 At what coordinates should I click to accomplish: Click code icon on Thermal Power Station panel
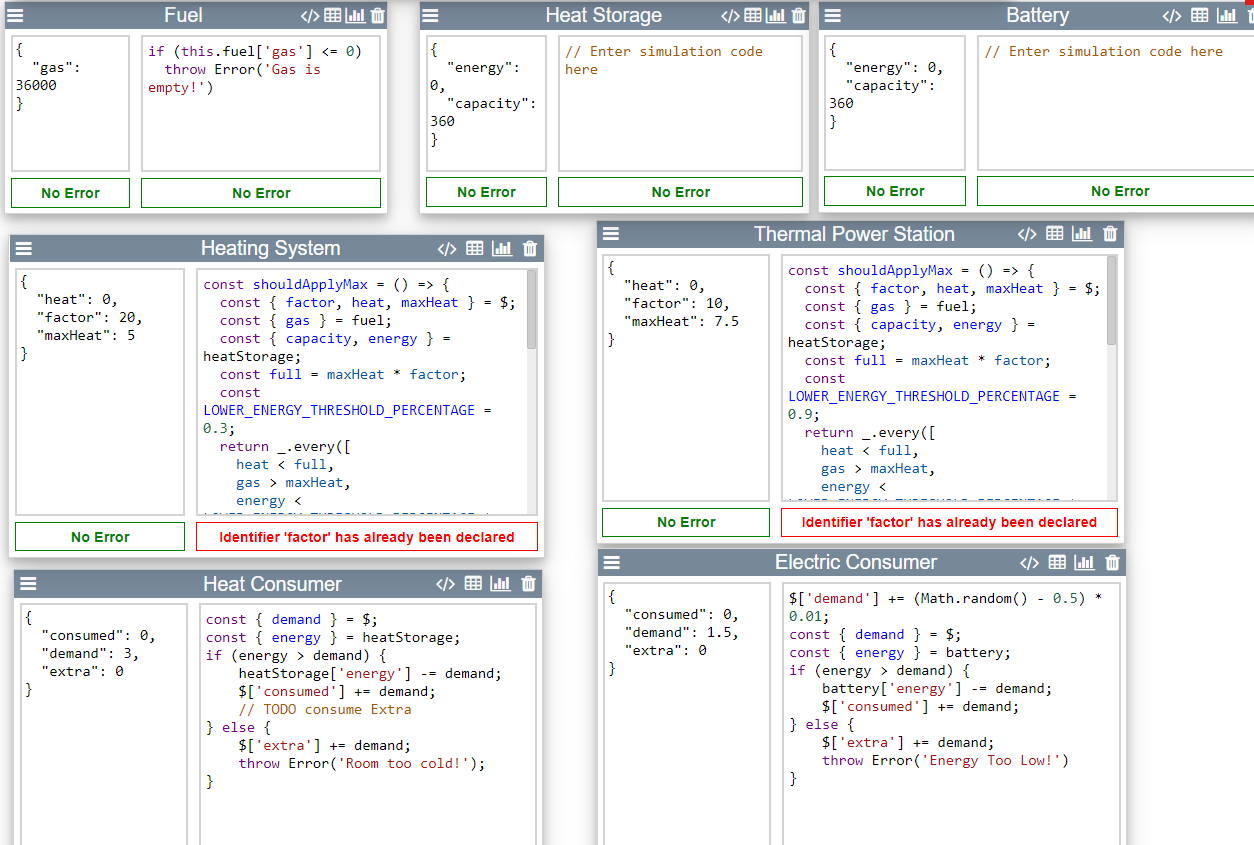click(1027, 234)
